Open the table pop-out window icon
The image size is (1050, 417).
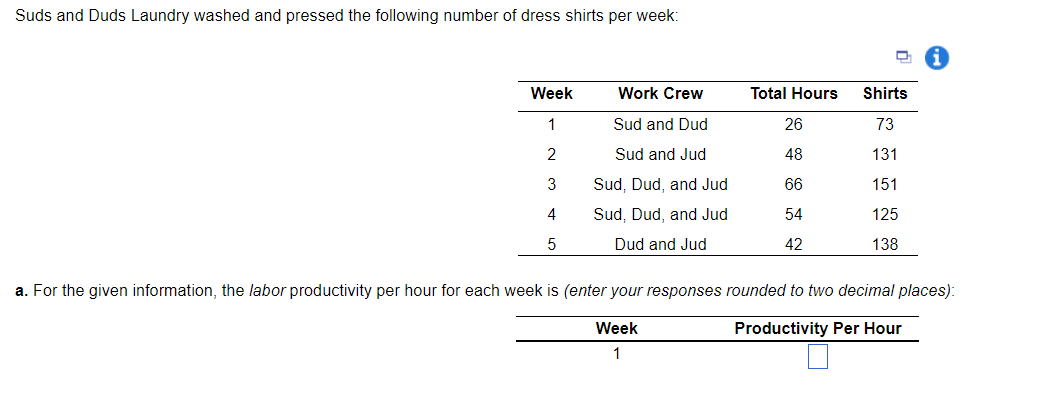tap(904, 58)
